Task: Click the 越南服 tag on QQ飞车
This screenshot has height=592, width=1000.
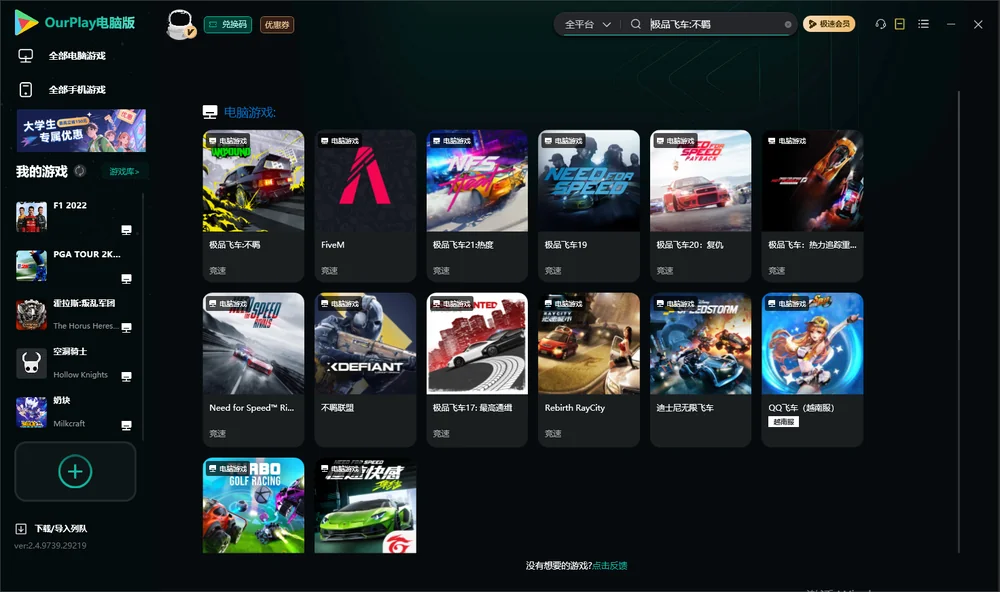Action: coord(784,422)
